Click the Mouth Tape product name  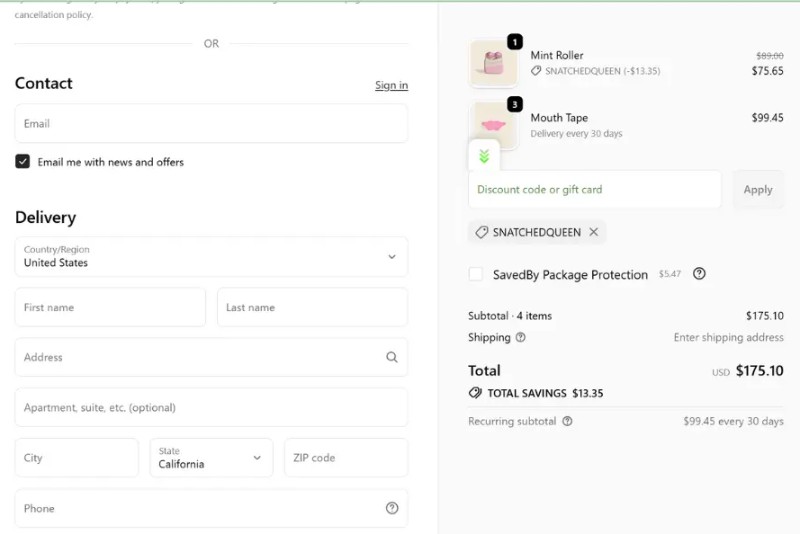pos(559,118)
